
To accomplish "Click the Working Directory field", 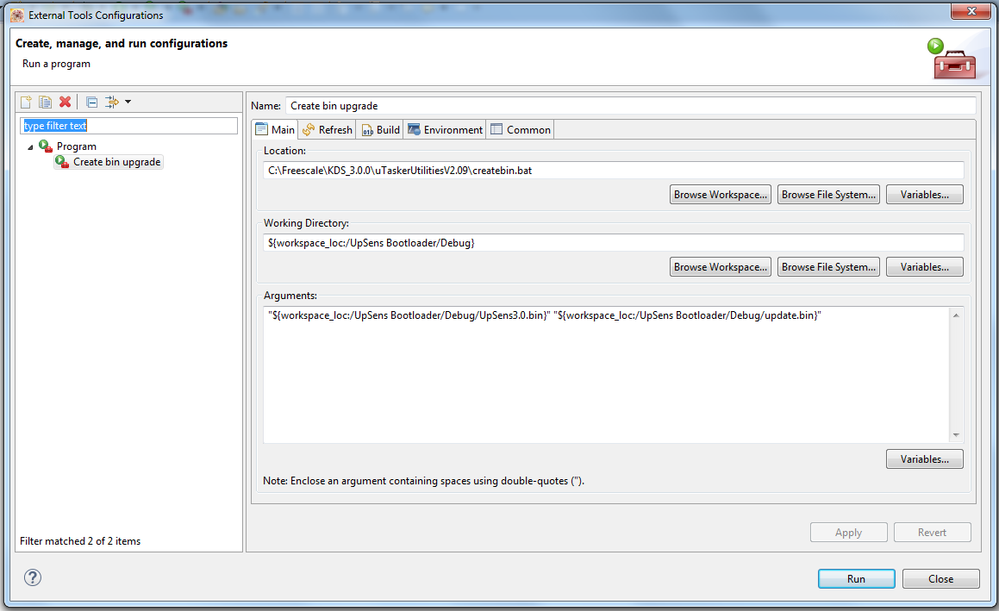I will pyautogui.click(x=613, y=243).
